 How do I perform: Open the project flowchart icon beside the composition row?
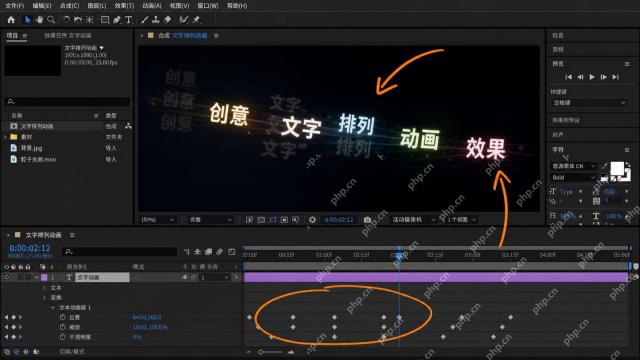pos(128,126)
